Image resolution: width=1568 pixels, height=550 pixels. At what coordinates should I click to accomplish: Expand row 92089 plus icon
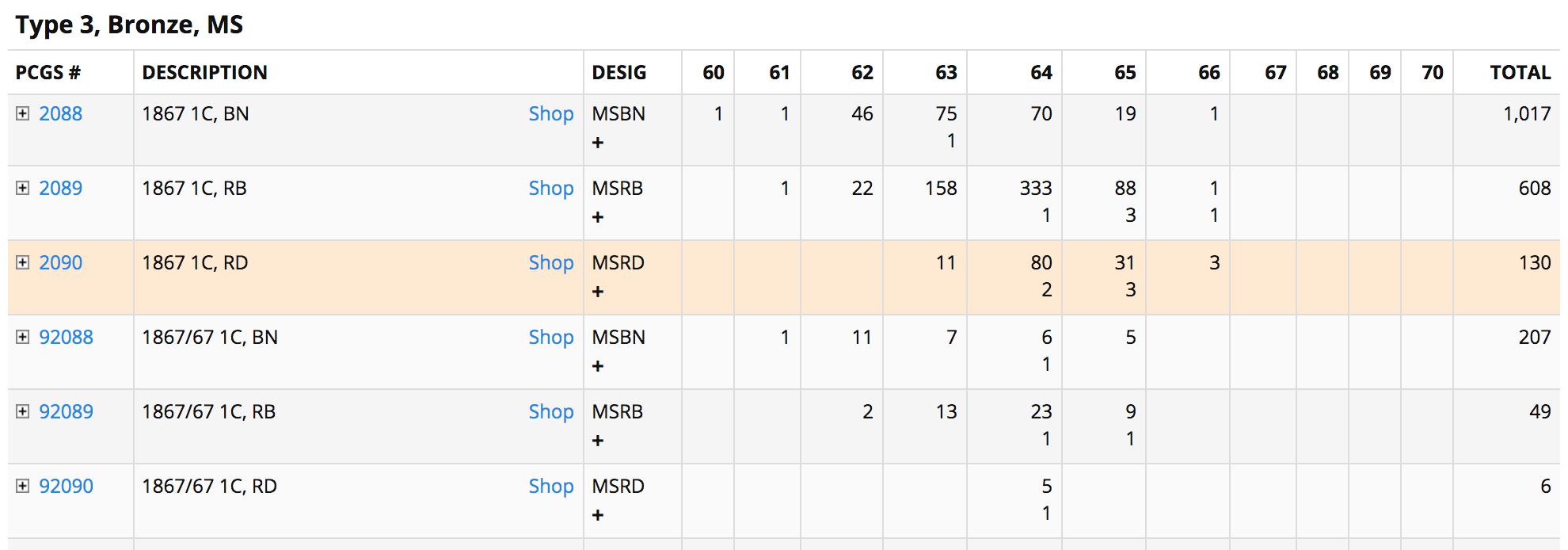(23, 411)
